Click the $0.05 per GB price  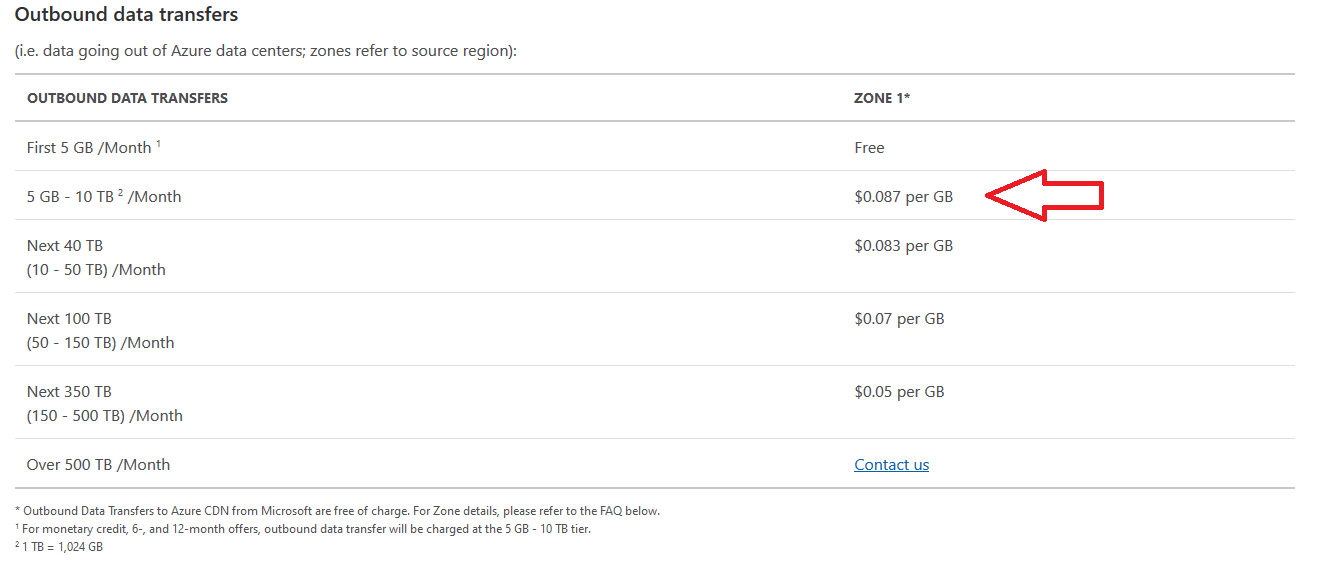pyautogui.click(x=899, y=391)
